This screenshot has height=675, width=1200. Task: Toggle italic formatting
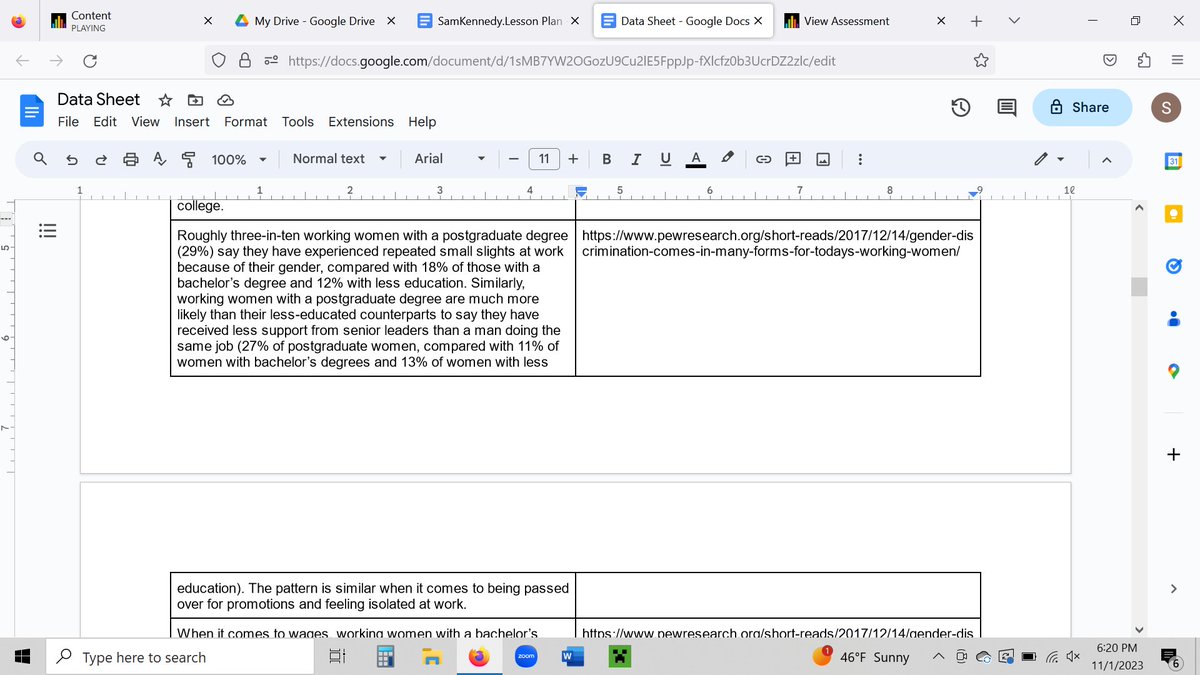coord(636,159)
